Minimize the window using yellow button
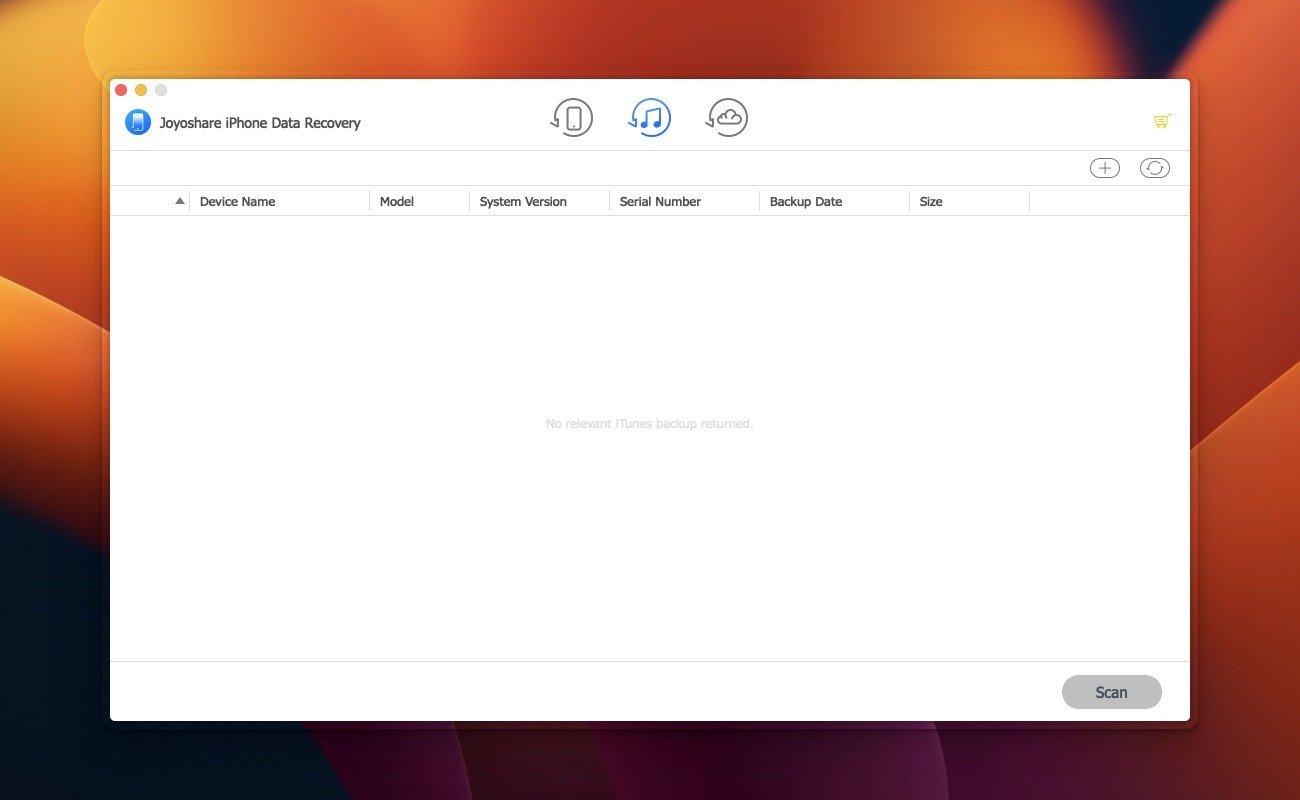The height and width of the screenshot is (800, 1300). pyautogui.click(x=141, y=90)
